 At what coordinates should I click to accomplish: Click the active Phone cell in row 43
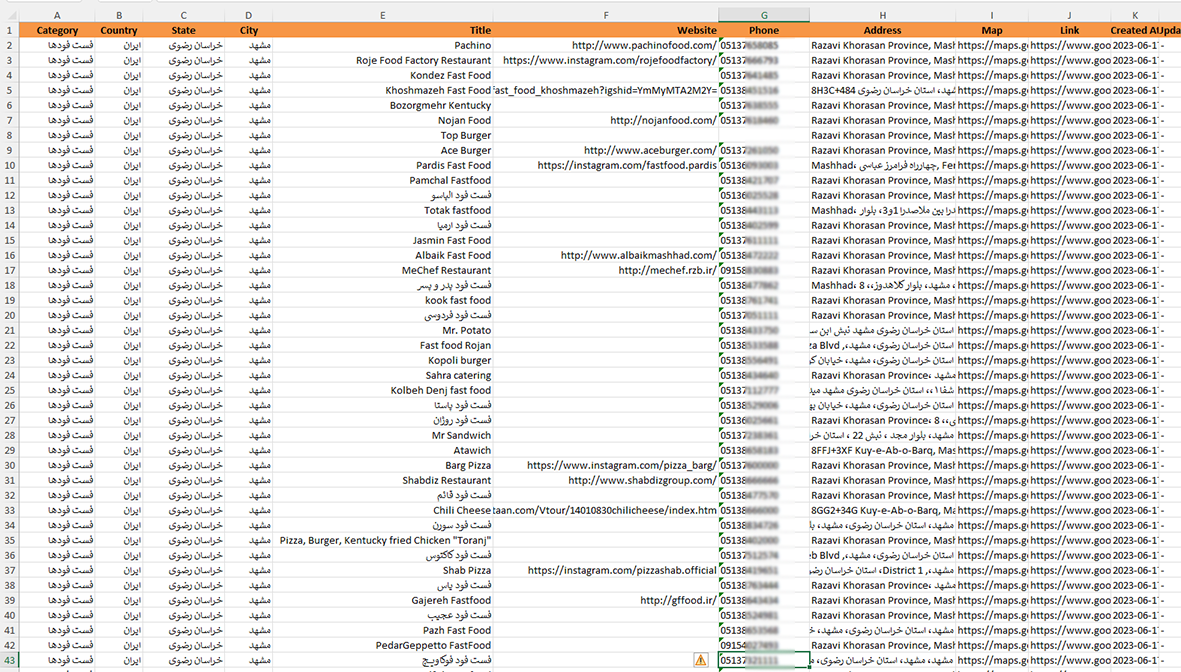click(764, 660)
